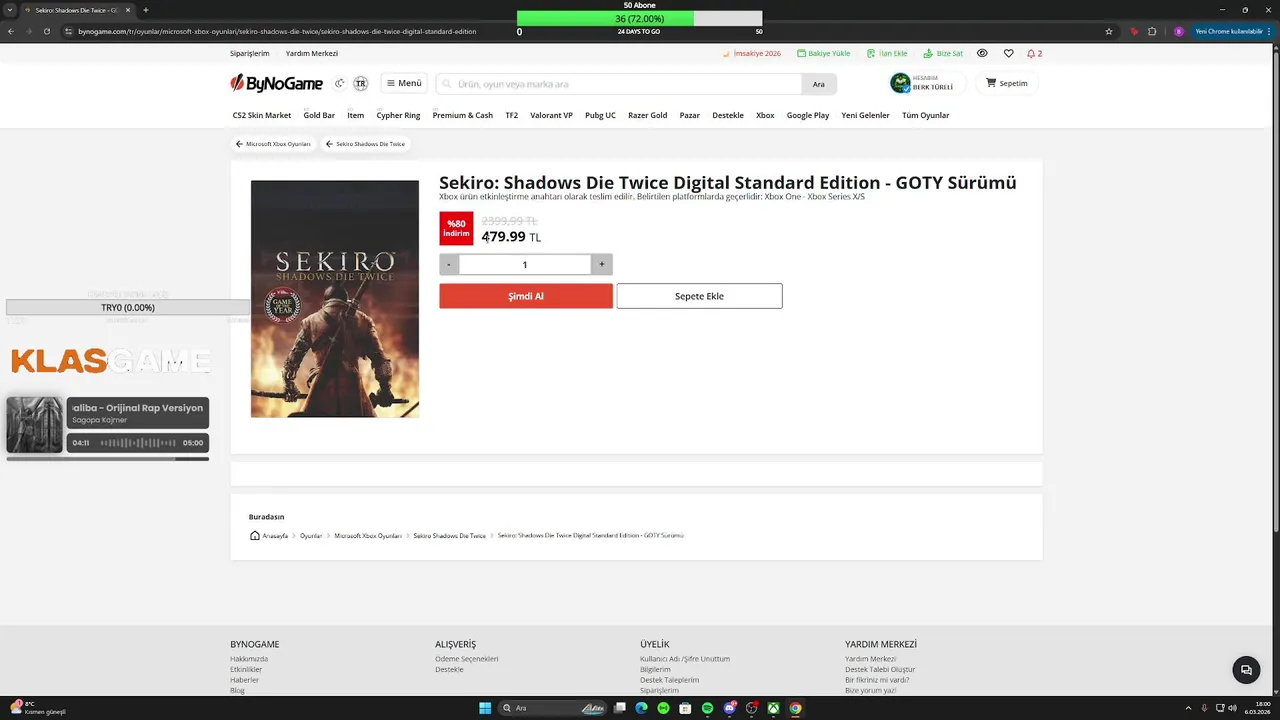The height and width of the screenshot is (720, 1280).
Task: Open Hakkımızda footer link
Action: coord(249,659)
